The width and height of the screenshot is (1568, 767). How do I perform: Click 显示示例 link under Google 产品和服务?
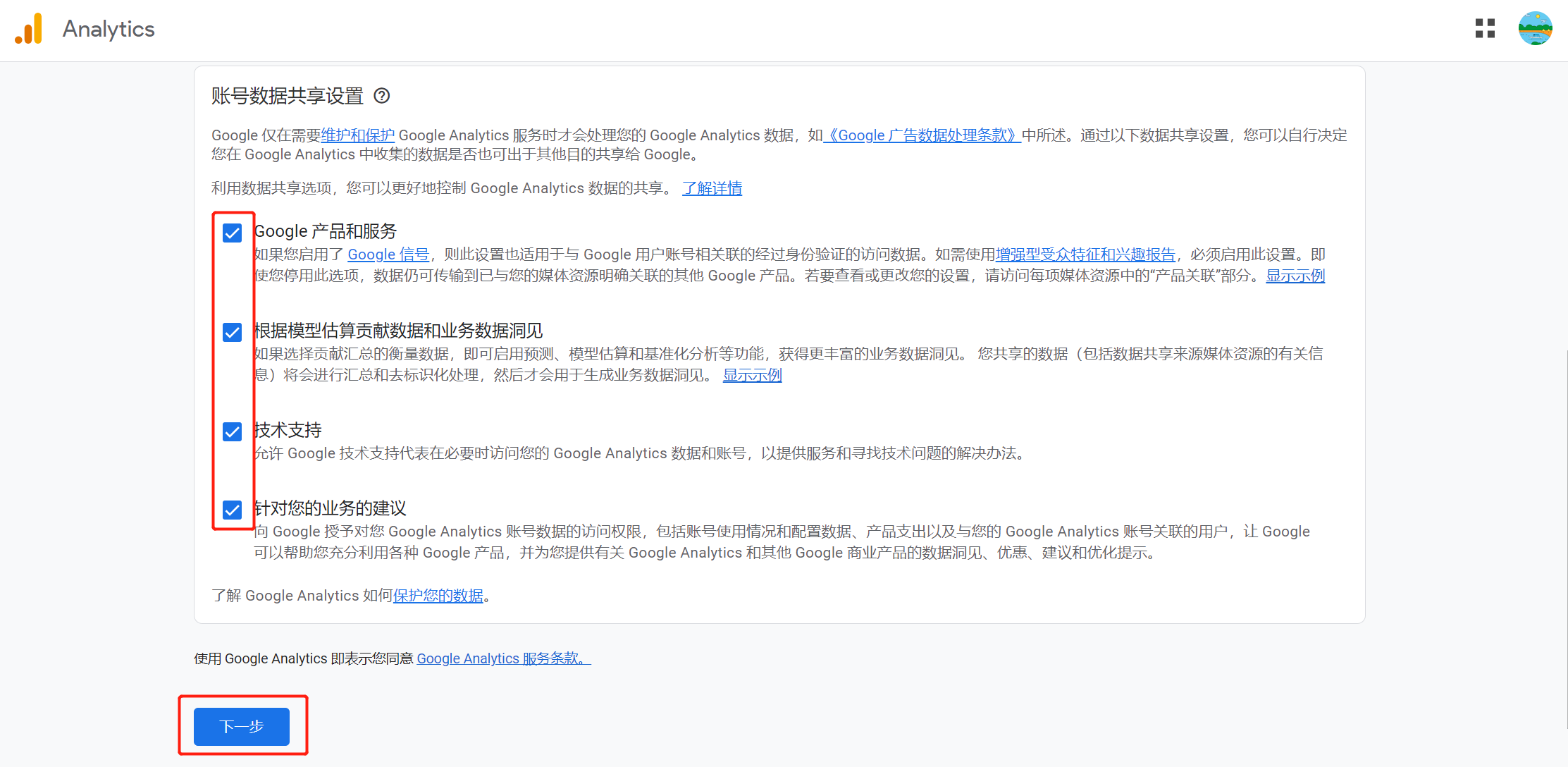[1295, 276]
